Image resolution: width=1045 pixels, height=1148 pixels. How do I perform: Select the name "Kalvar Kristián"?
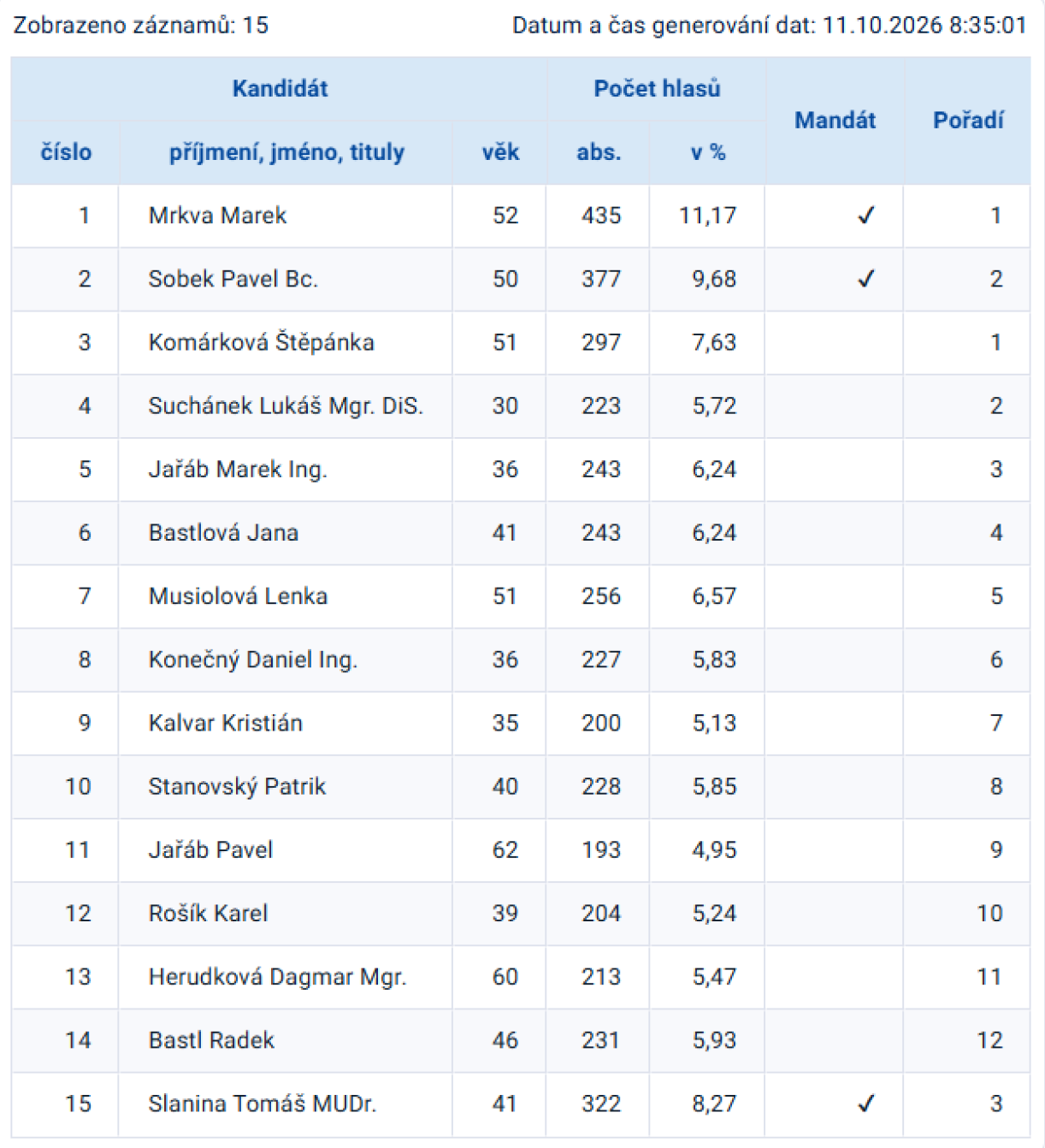click(x=225, y=723)
